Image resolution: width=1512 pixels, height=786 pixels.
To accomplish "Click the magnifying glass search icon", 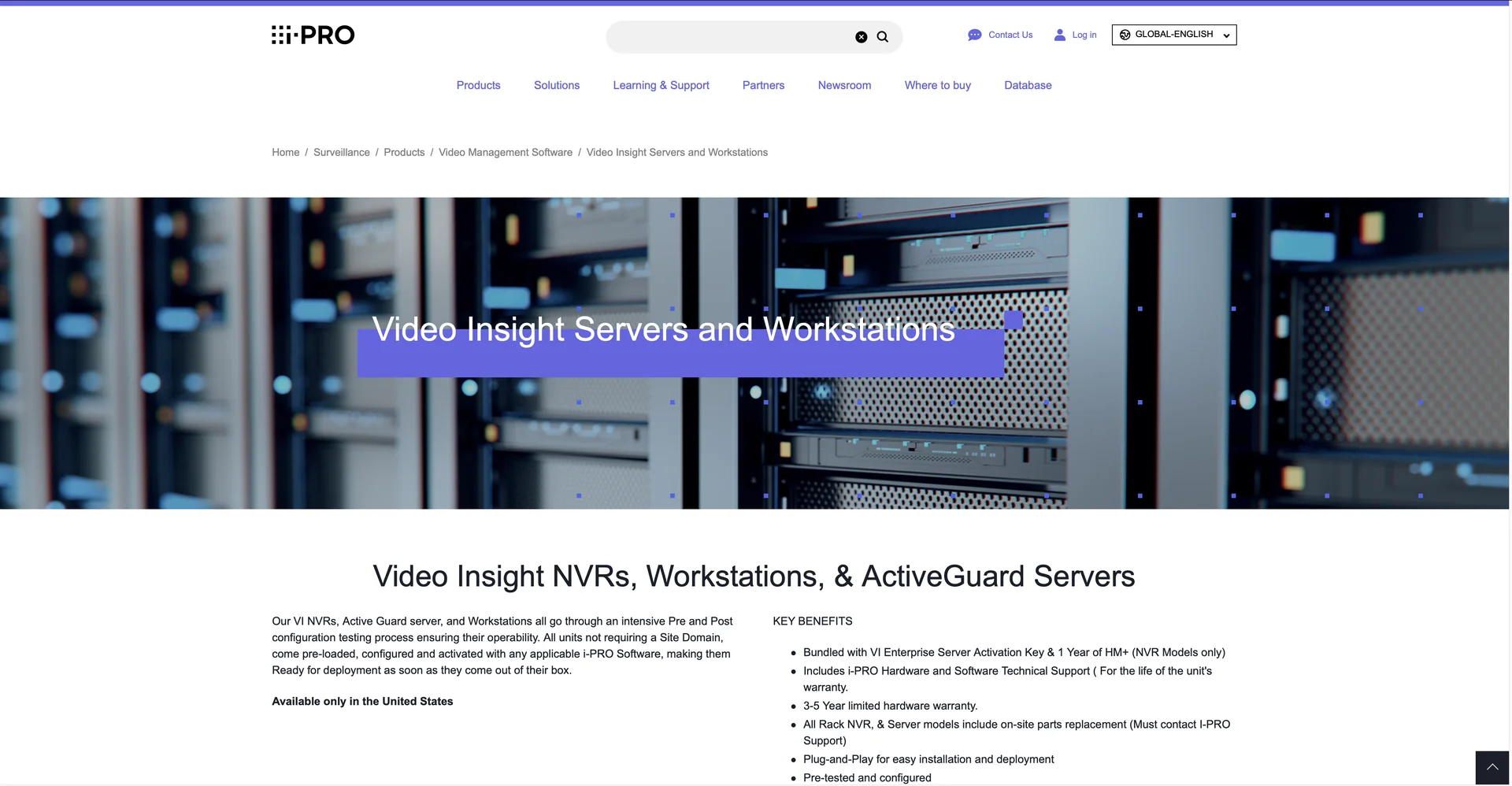I will tap(883, 37).
